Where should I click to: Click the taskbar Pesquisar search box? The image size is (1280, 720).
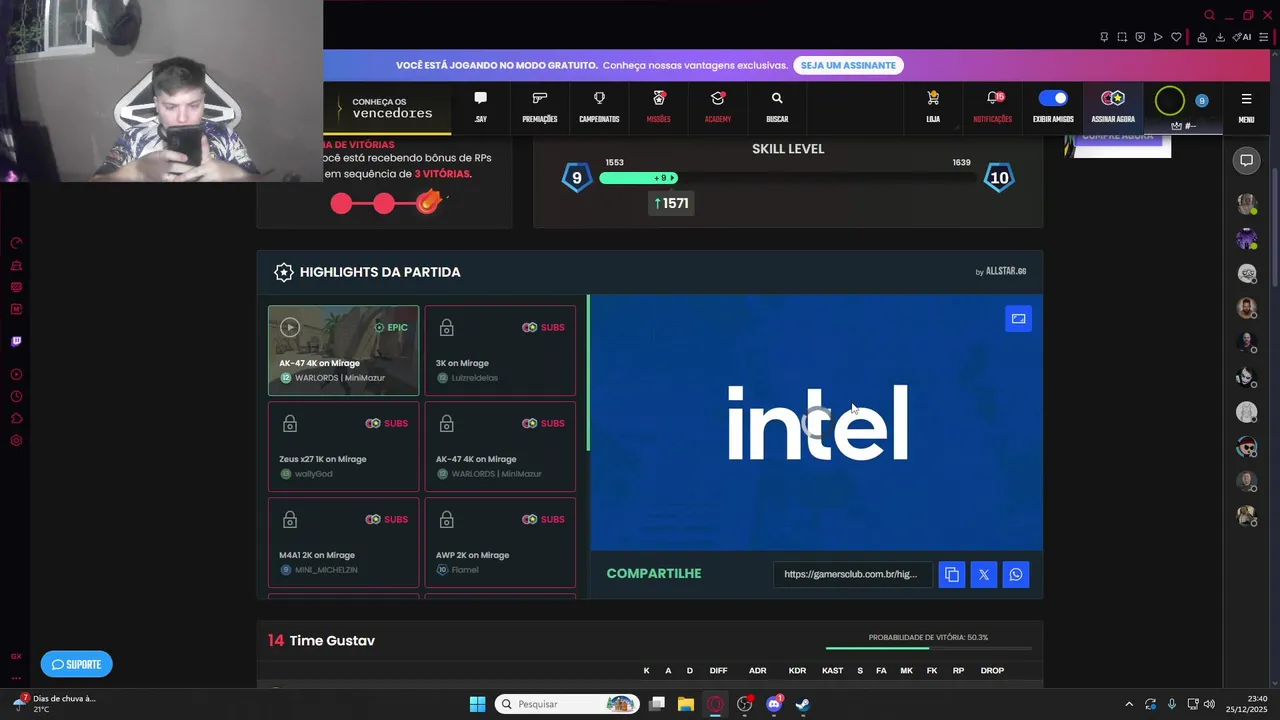tap(568, 704)
